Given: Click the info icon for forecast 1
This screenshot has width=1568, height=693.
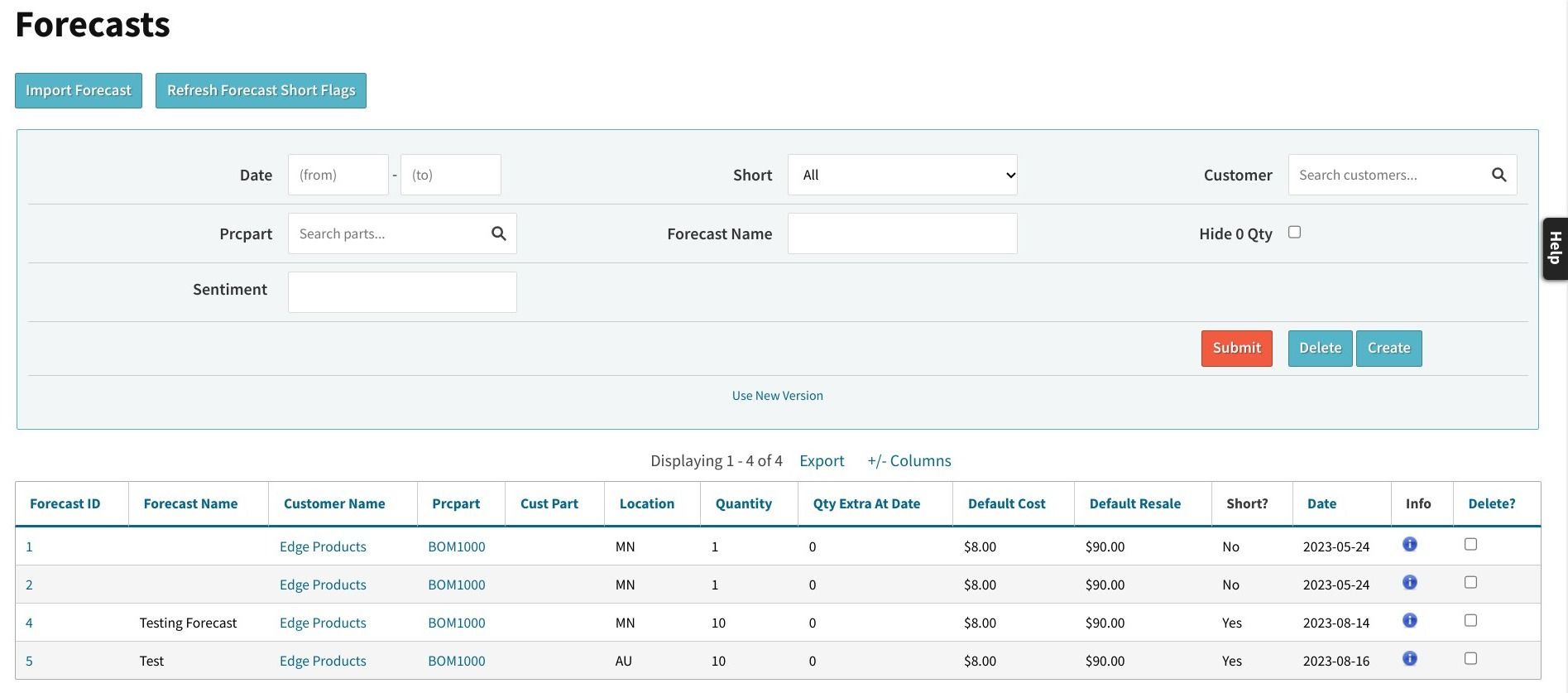Looking at the screenshot, I should point(1410,544).
